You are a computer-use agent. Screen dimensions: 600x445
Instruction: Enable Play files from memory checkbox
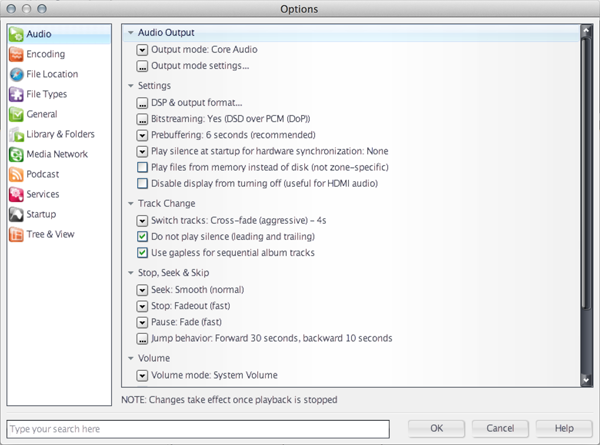[142, 167]
